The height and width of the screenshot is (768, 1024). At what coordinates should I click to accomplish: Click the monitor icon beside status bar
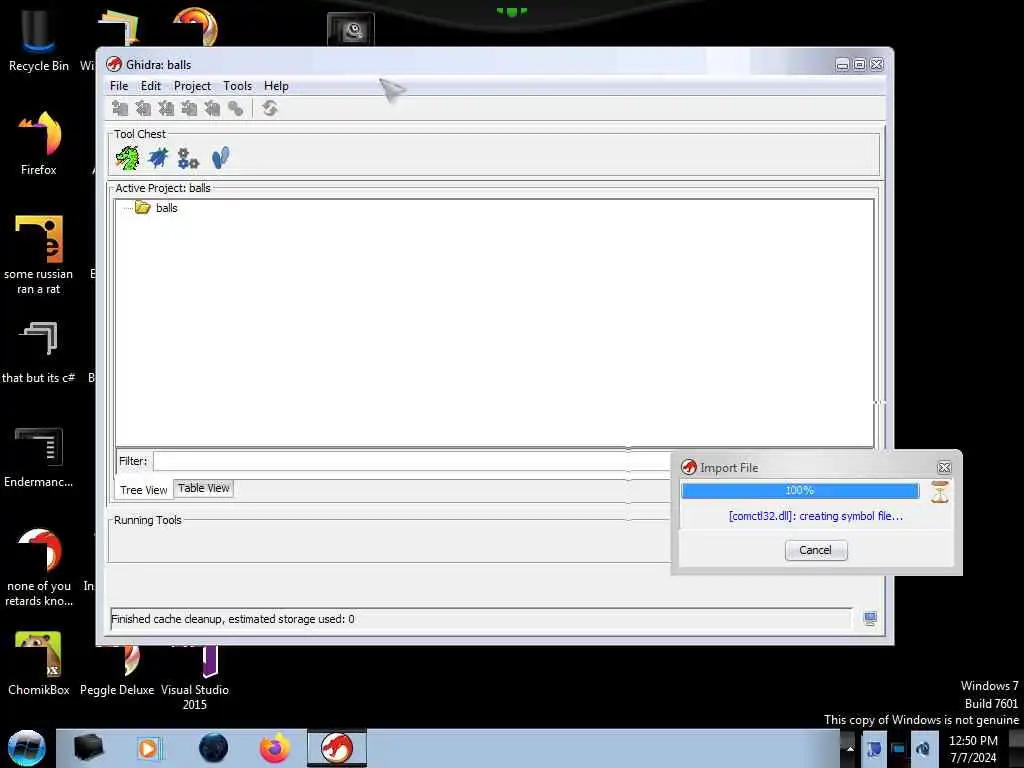(870, 618)
